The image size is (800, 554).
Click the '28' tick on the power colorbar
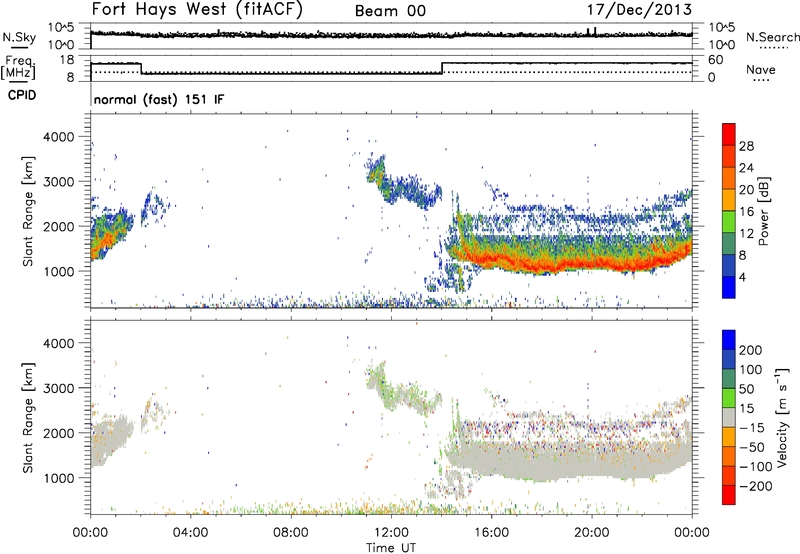(x=746, y=146)
